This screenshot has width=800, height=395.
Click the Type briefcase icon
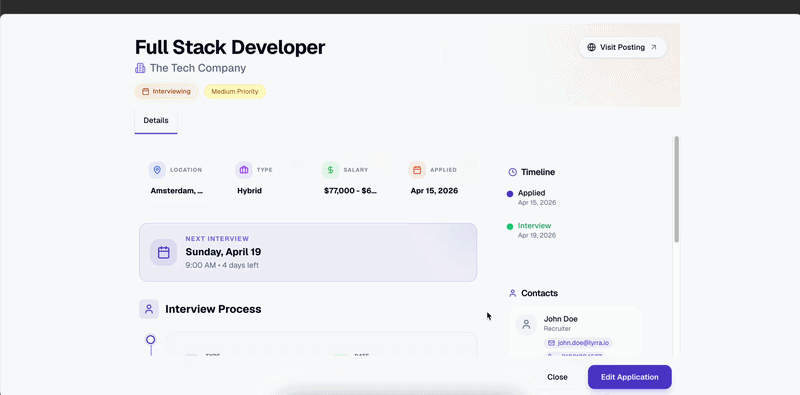[244, 170]
